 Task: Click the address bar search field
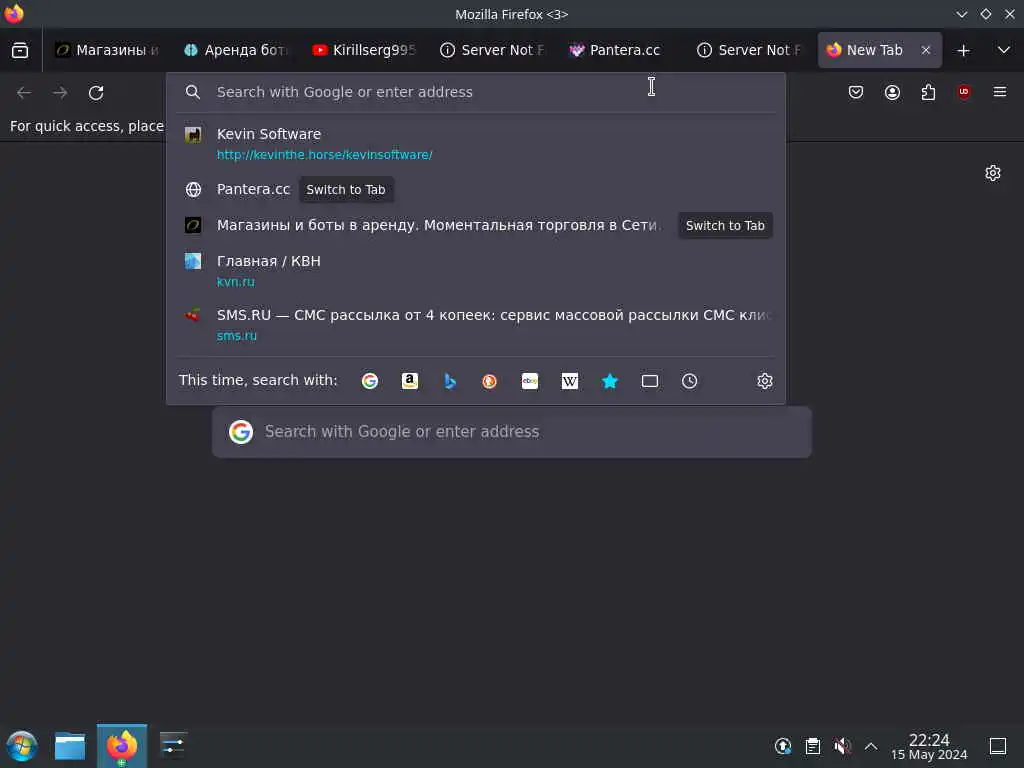point(475,92)
